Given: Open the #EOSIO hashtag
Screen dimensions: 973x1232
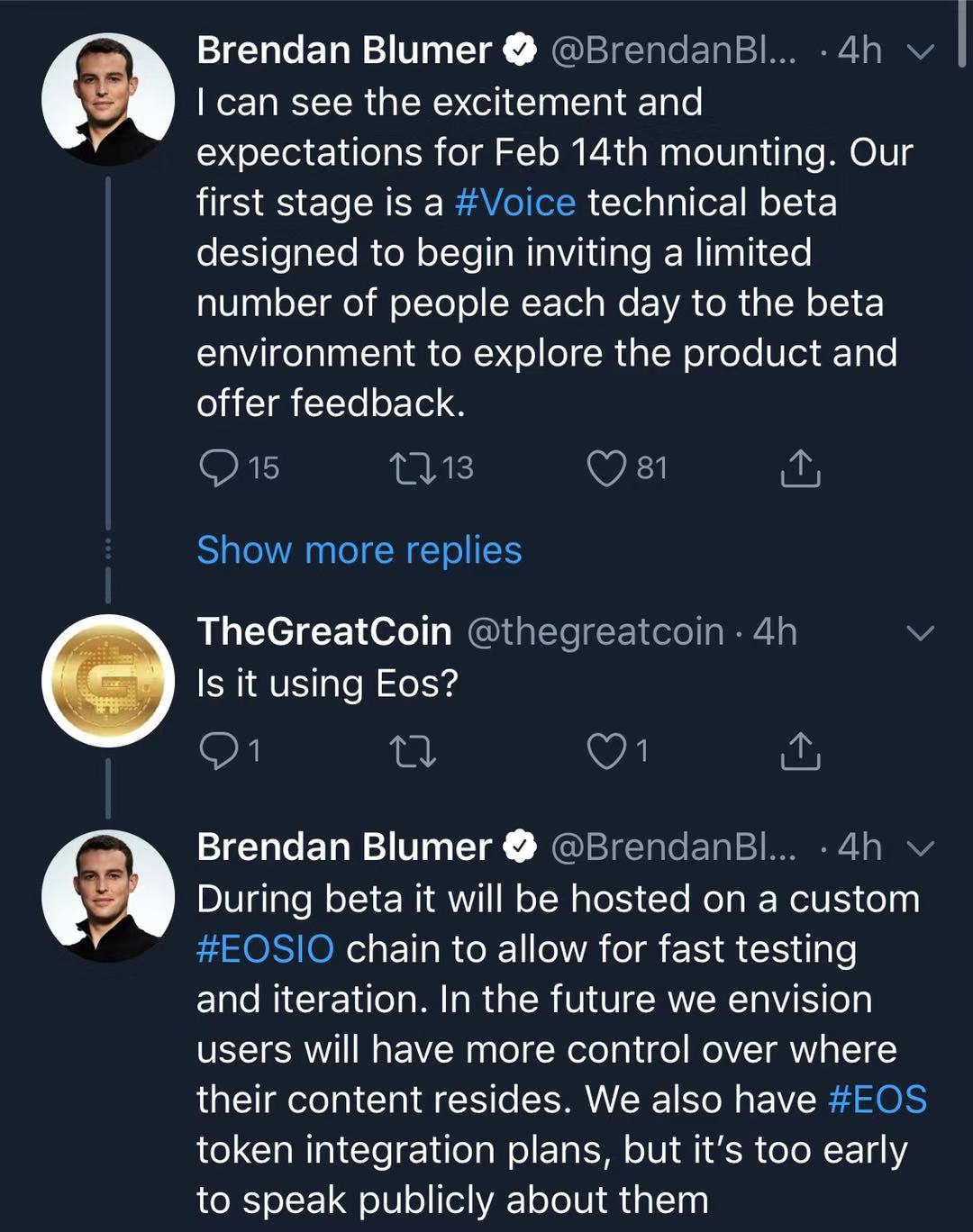Looking at the screenshot, I should [265, 949].
